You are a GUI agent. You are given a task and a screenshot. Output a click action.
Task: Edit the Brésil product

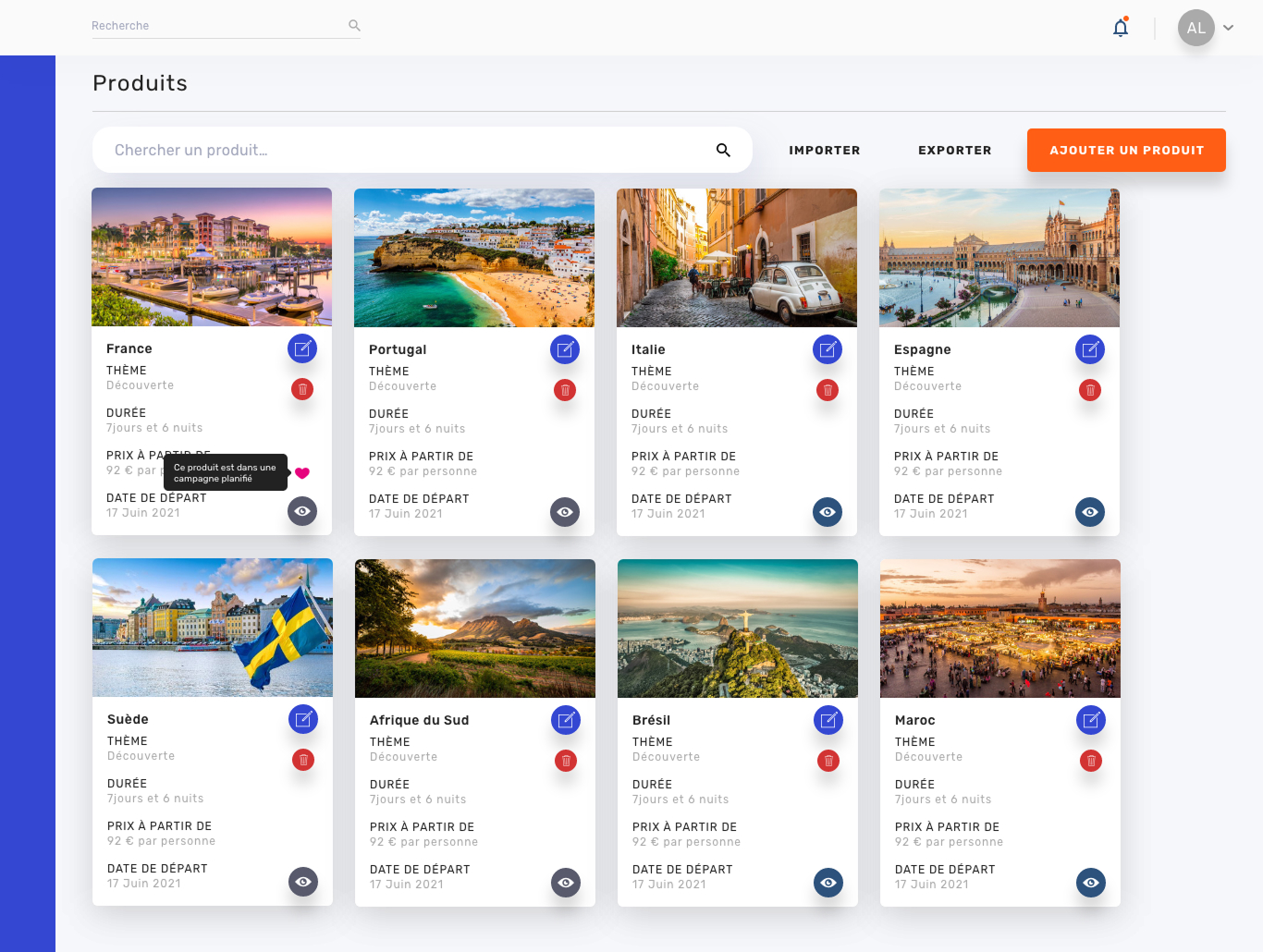tap(828, 720)
